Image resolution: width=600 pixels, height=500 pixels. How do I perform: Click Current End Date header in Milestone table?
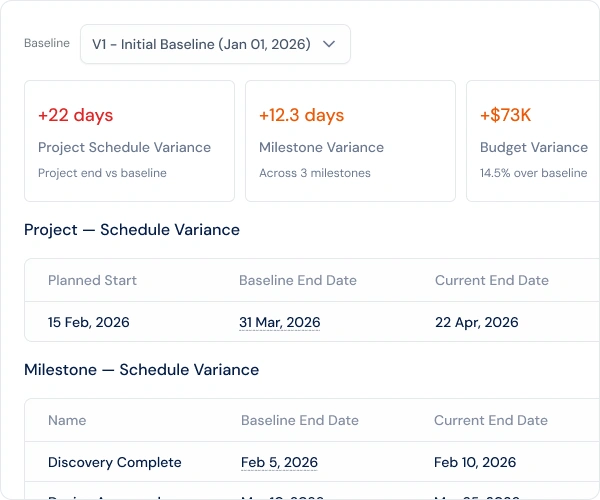pyautogui.click(x=491, y=420)
